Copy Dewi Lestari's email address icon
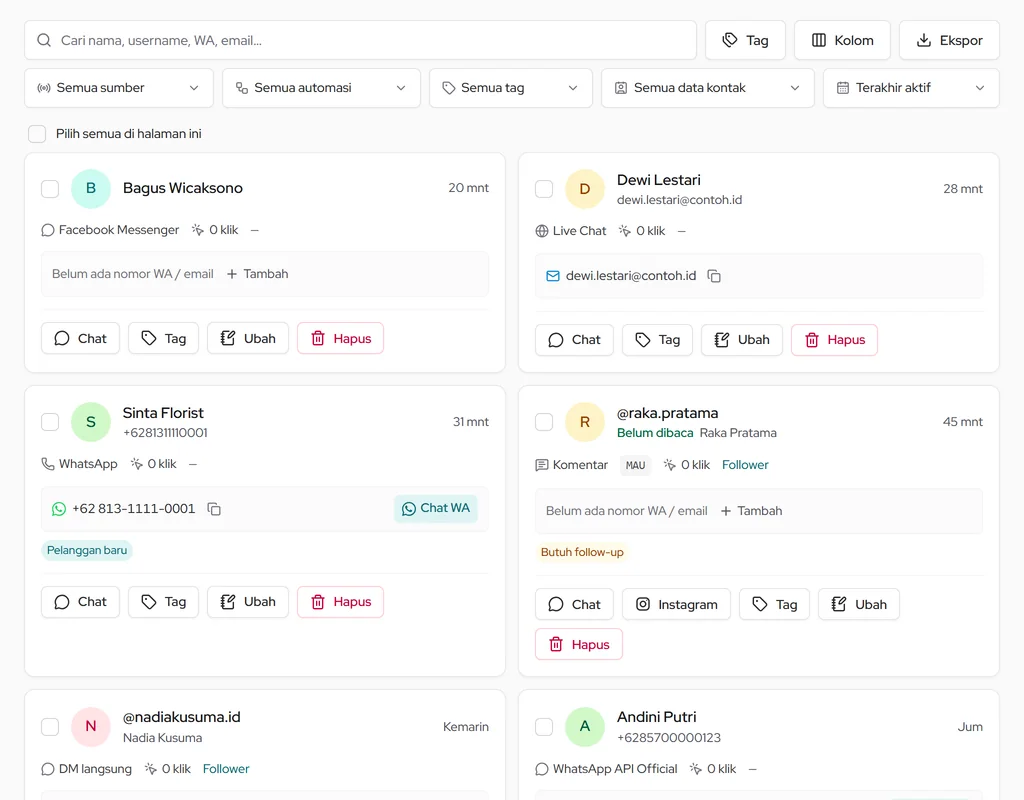 714,276
